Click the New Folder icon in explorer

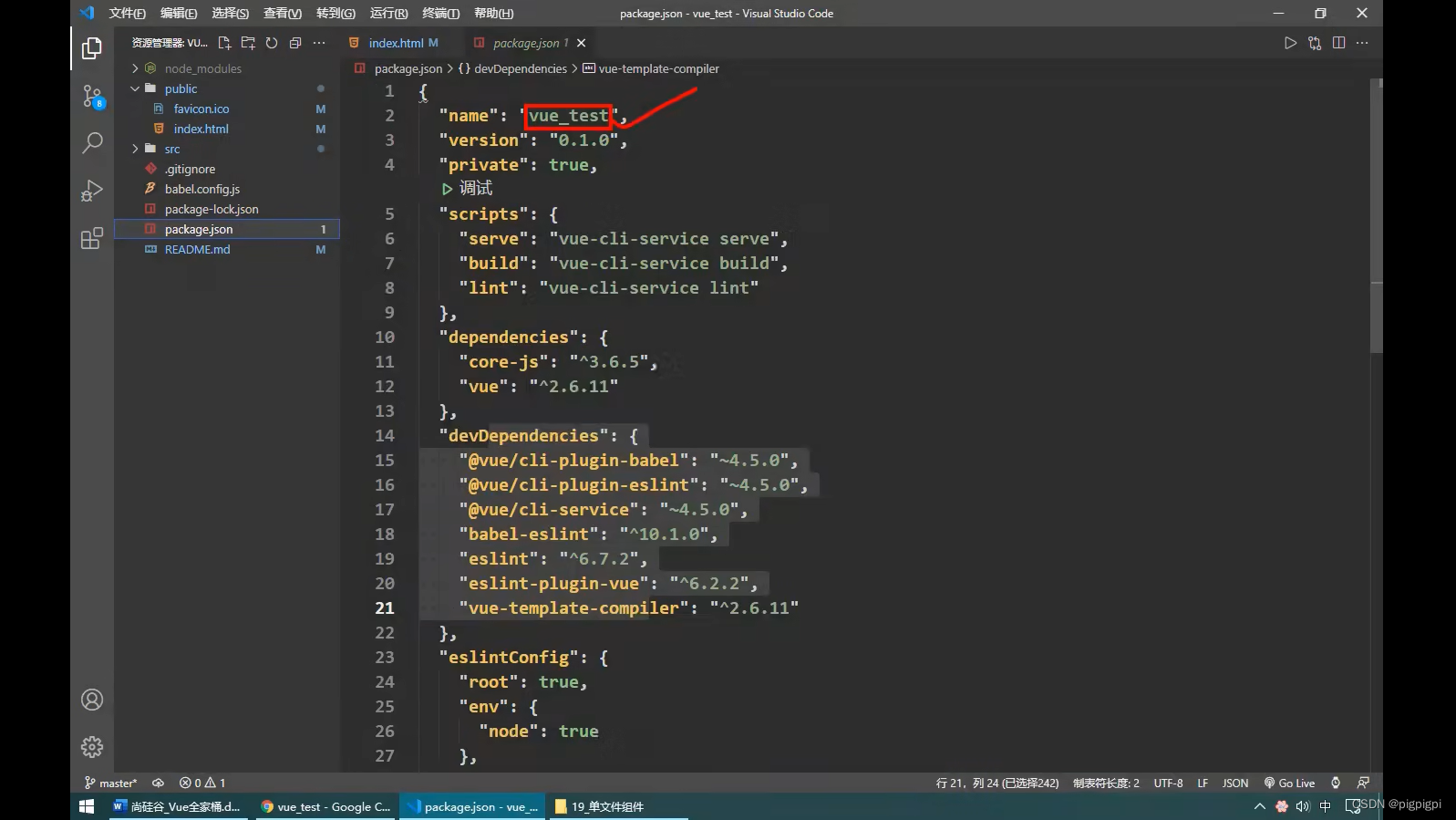click(x=248, y=43)
